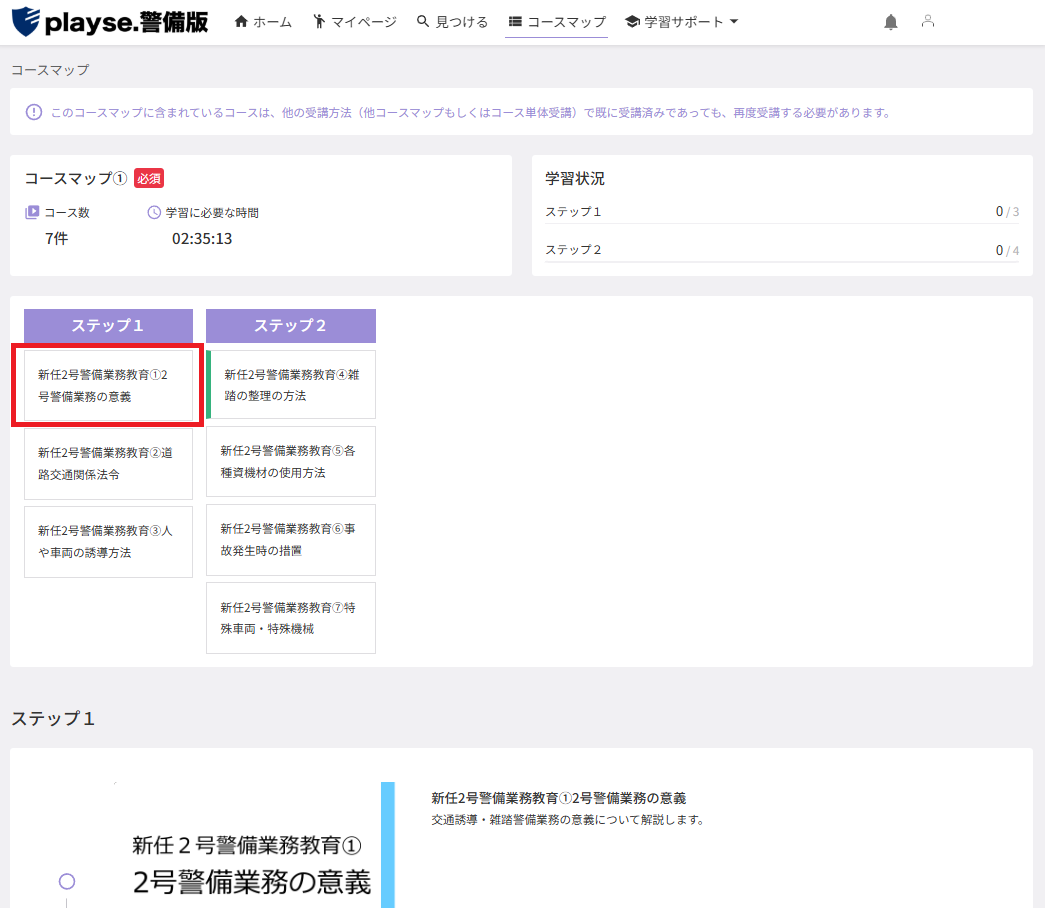The image size is (1045, 908).
Task: Expand the 学習サポート dropdown arrow
Action: [x=734, y=21]
